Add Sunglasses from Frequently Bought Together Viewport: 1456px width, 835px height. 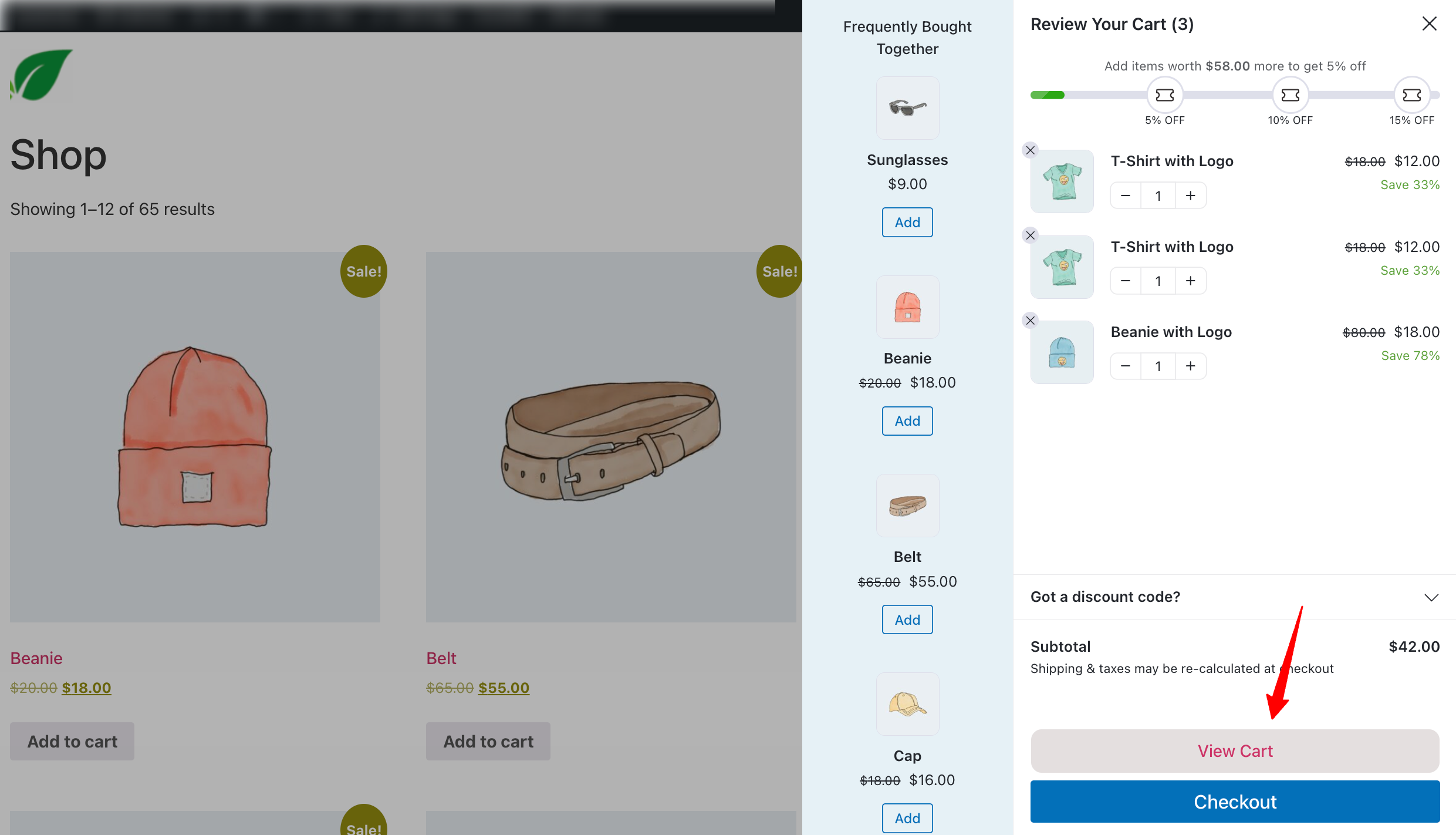click(x=907, y=222)
